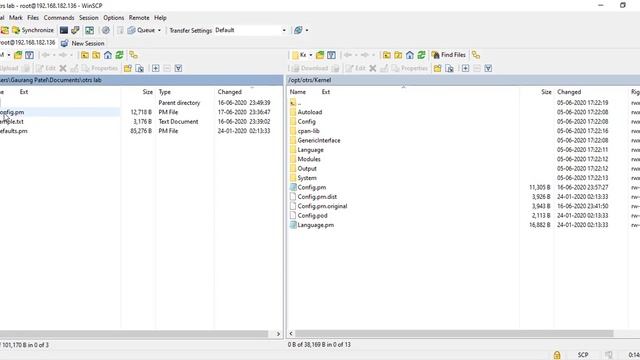Create new file in remote panel
The height and width of the screenshot is (360, 640).
pos(449,68)
